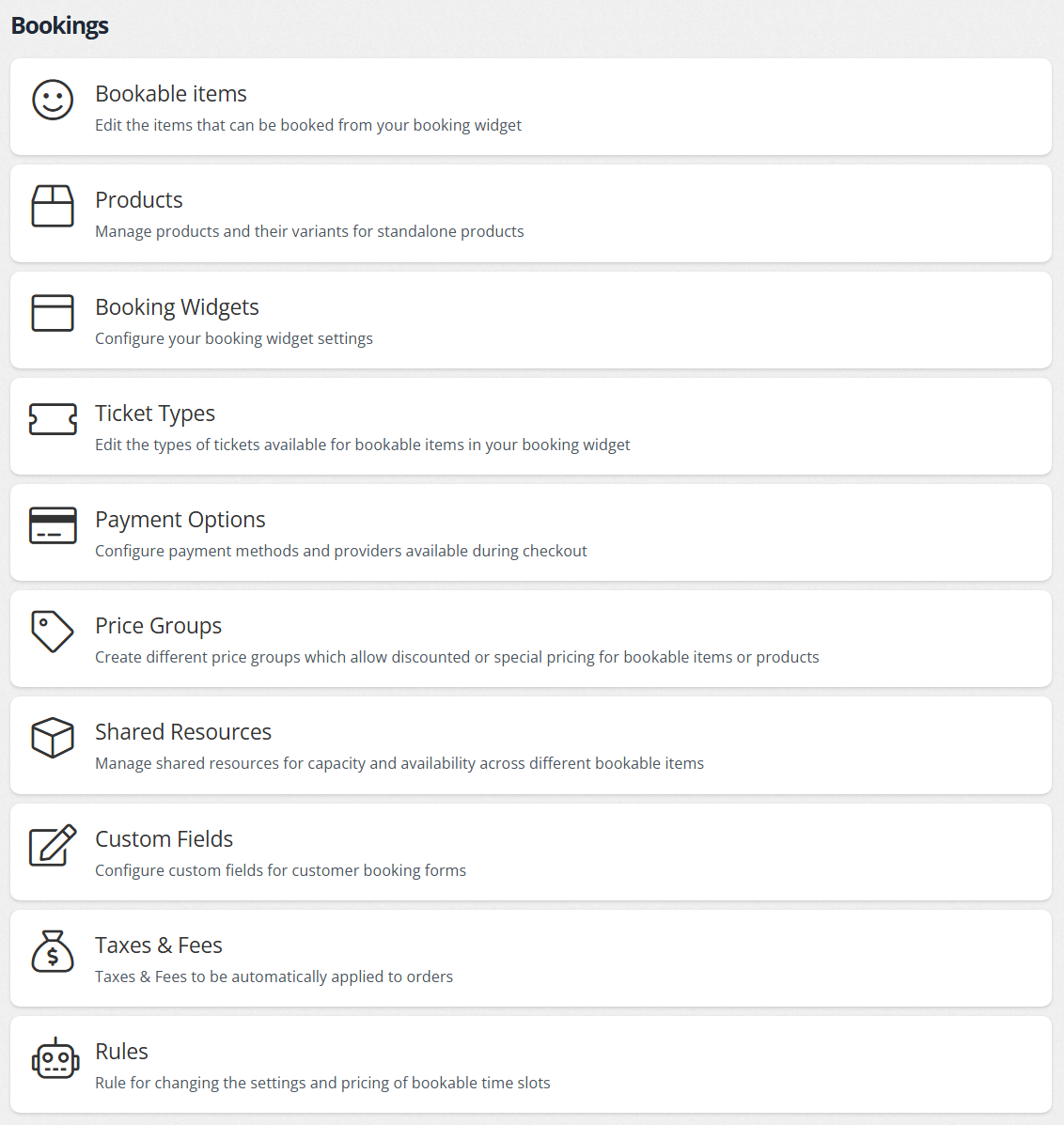
Task: Open Shared Resources title
Action: coord(183,732)
